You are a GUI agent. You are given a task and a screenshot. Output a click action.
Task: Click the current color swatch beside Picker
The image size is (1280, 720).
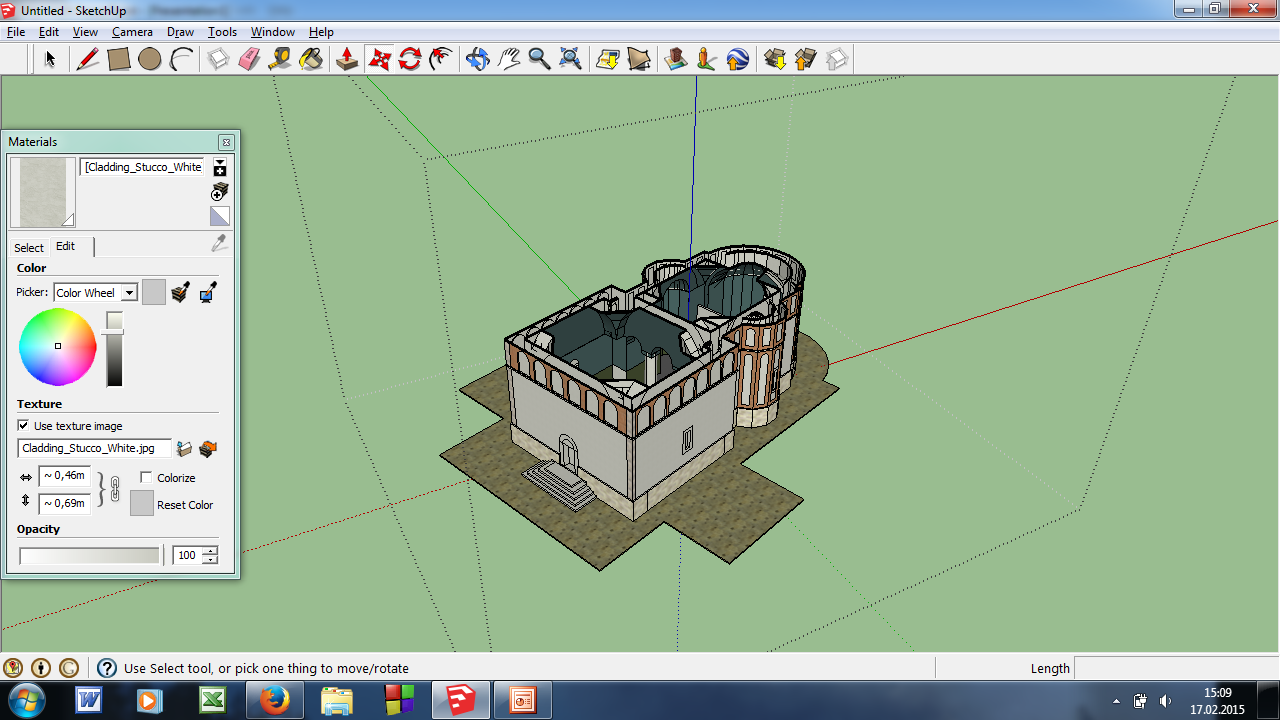[154, 292]
